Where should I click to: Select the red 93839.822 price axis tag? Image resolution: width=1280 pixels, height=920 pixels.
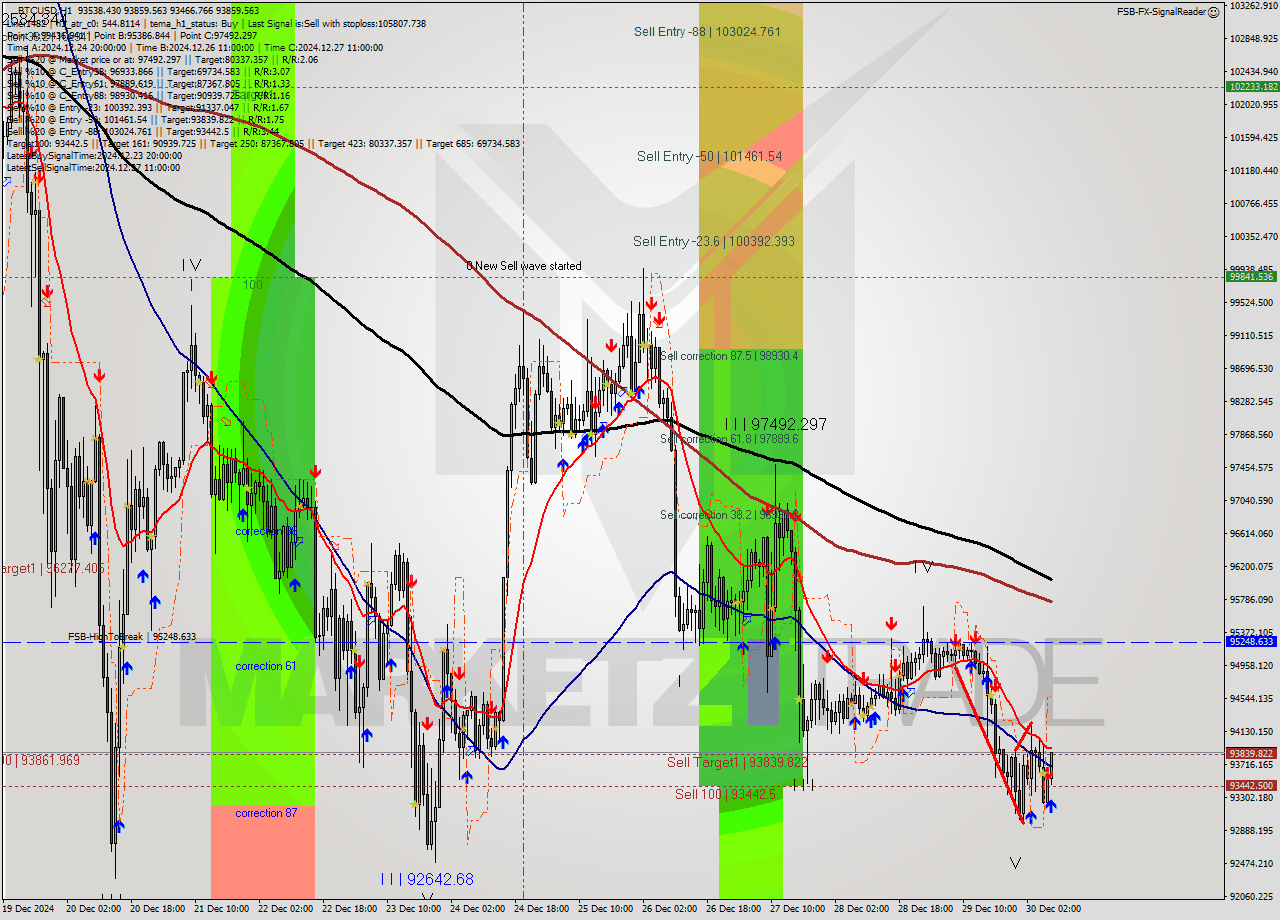pos(1252,754)
